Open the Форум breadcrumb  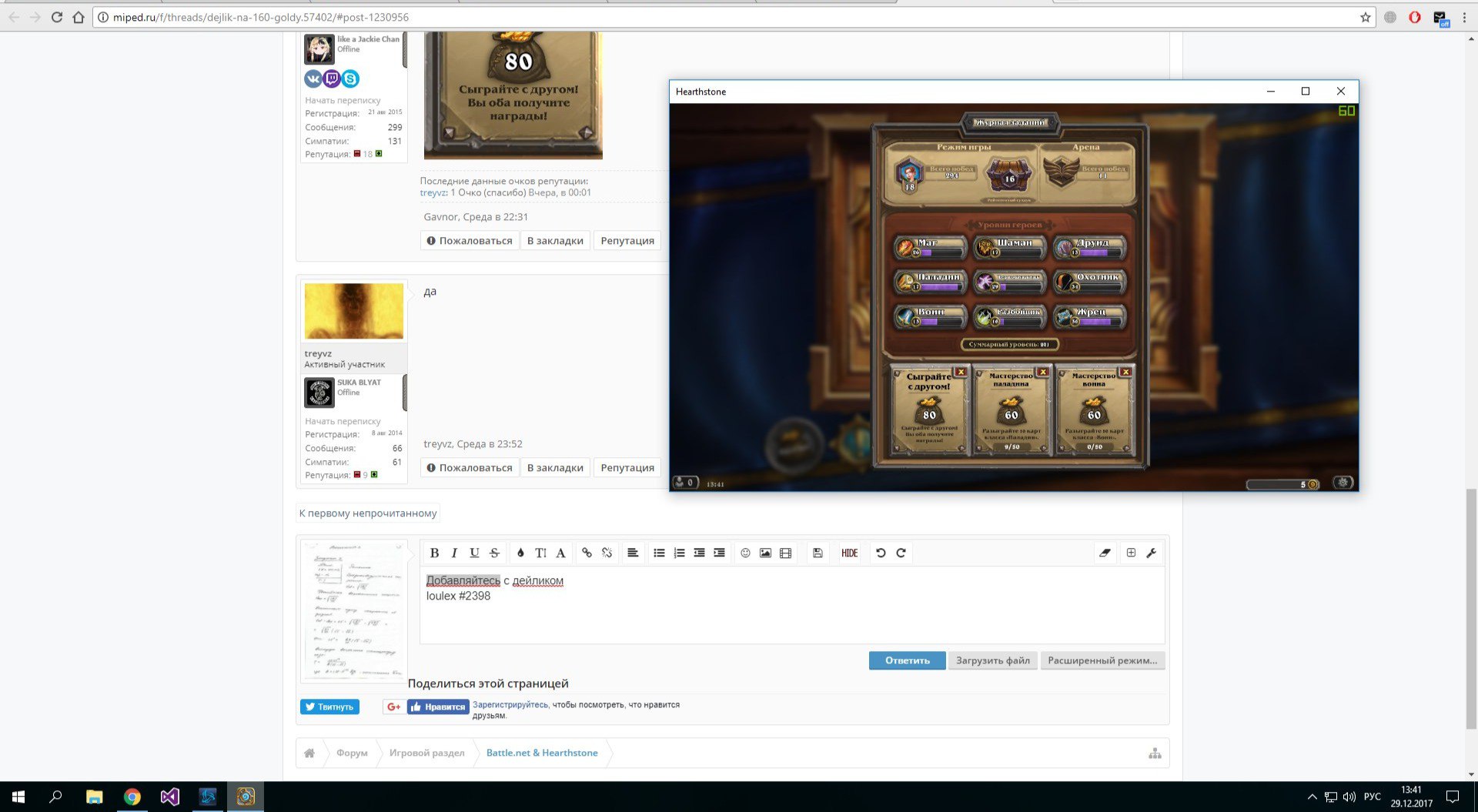point(352,753)
